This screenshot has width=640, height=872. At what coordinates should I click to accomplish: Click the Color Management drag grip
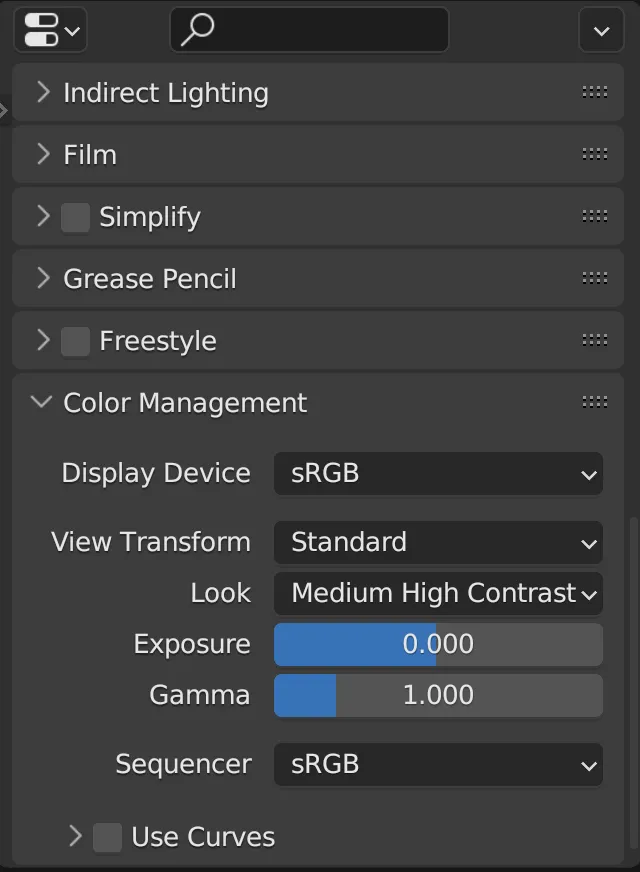pos(594,403)
